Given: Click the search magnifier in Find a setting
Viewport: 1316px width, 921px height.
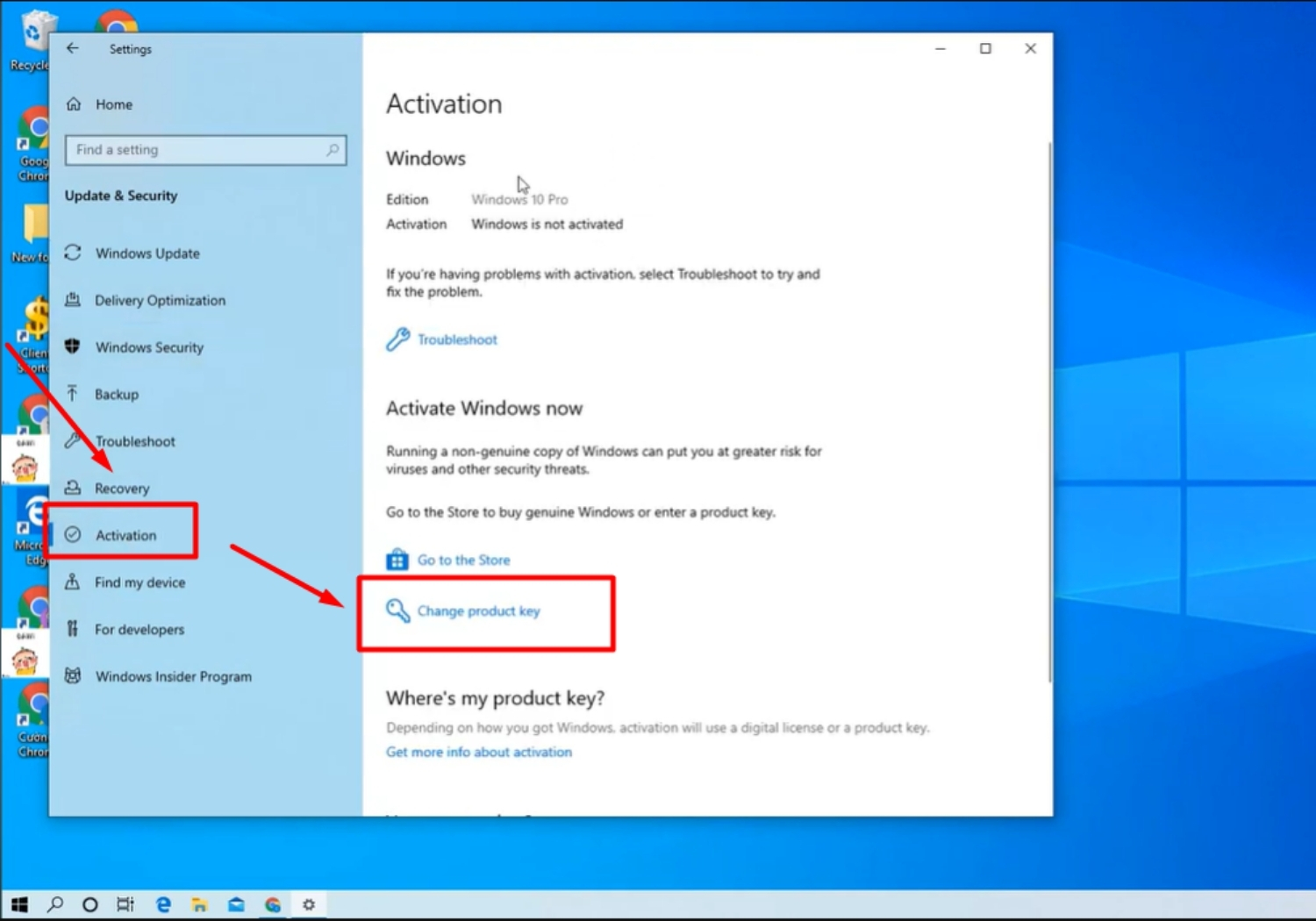Looking at the screenshot, I should tap(333, 150).
